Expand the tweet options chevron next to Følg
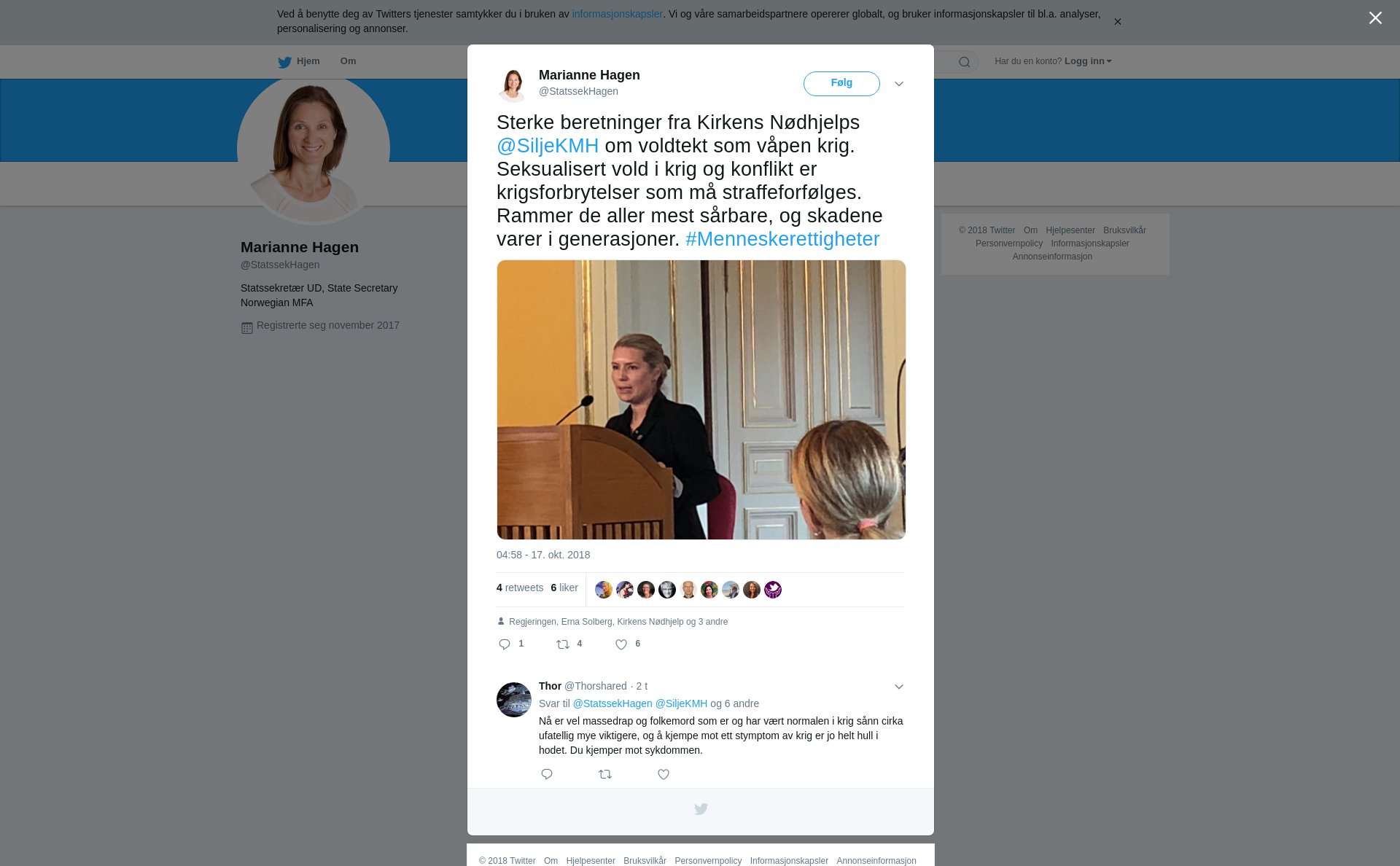 tap(899, 84)
